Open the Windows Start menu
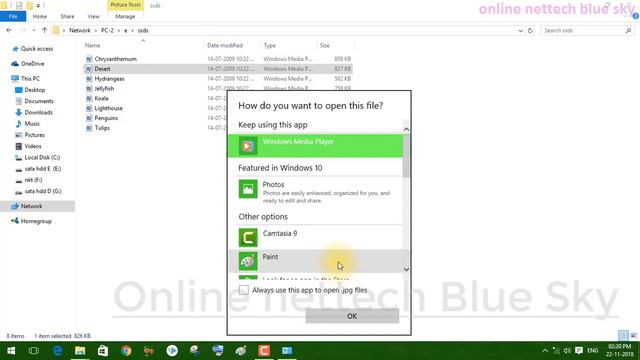640x360 pixels. [x=11, y=351]
